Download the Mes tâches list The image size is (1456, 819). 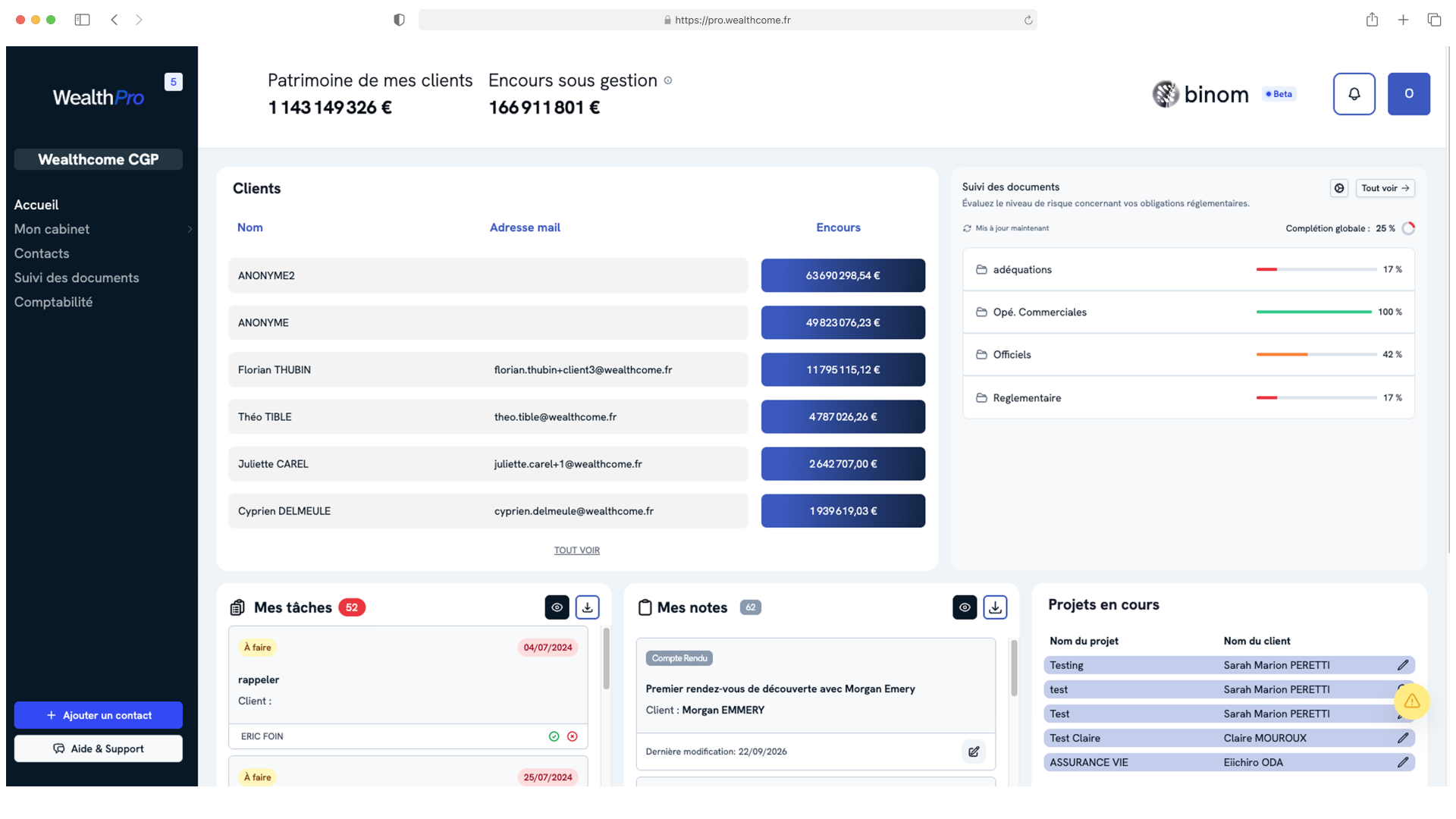coord(587,607)
